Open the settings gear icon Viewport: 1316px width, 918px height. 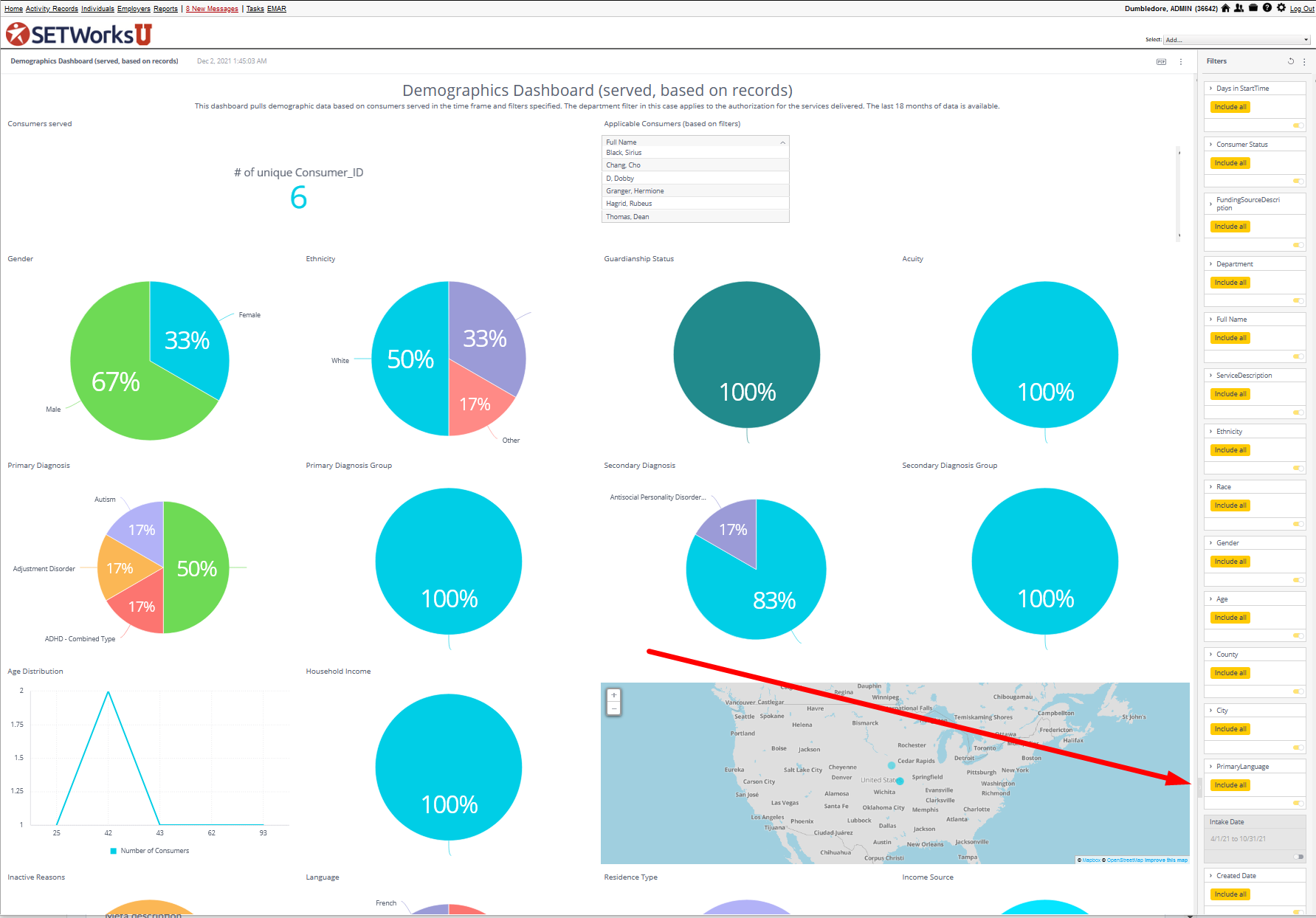coord(1281,8)
